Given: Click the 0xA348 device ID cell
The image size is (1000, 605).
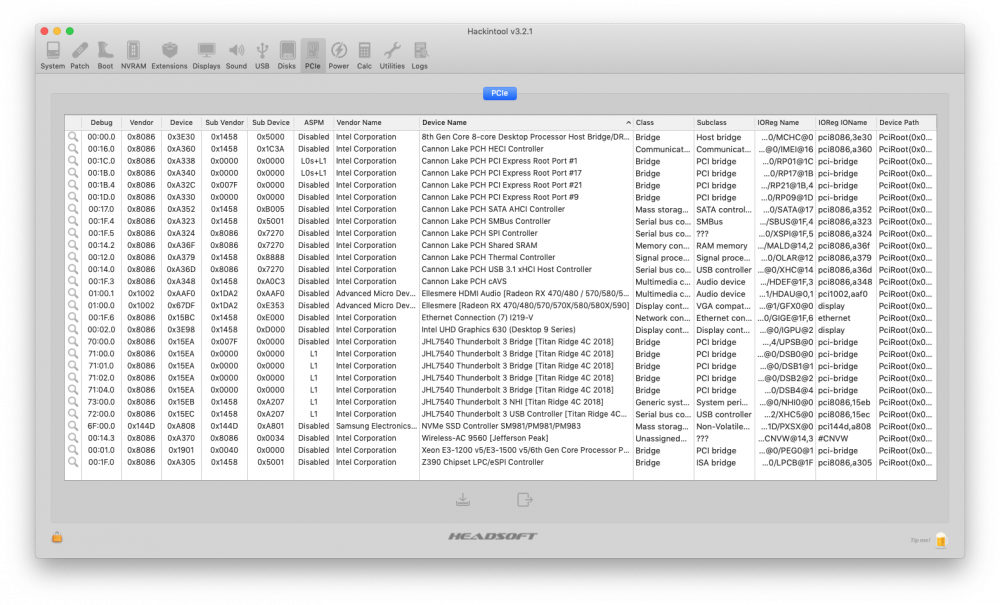Looking at the screenshot, I should coord(181,282).
